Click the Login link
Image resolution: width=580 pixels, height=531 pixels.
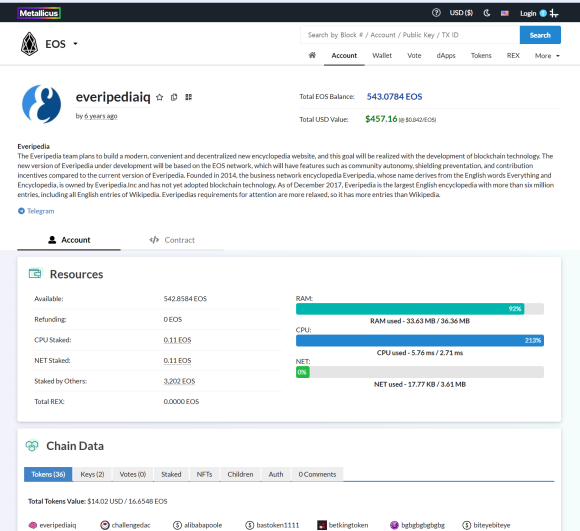[x=528, y=13]
